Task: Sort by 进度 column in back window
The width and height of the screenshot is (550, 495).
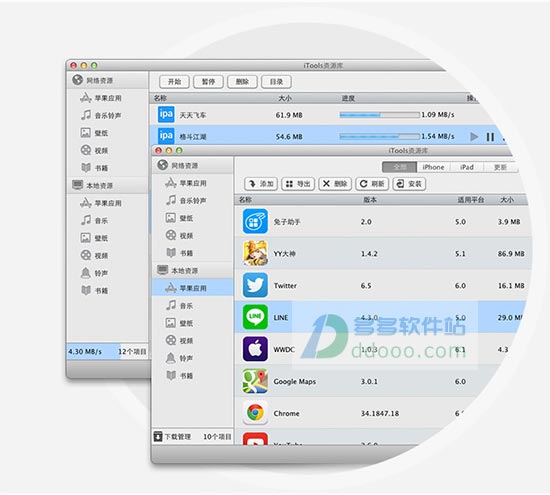Action: [348, 98]
